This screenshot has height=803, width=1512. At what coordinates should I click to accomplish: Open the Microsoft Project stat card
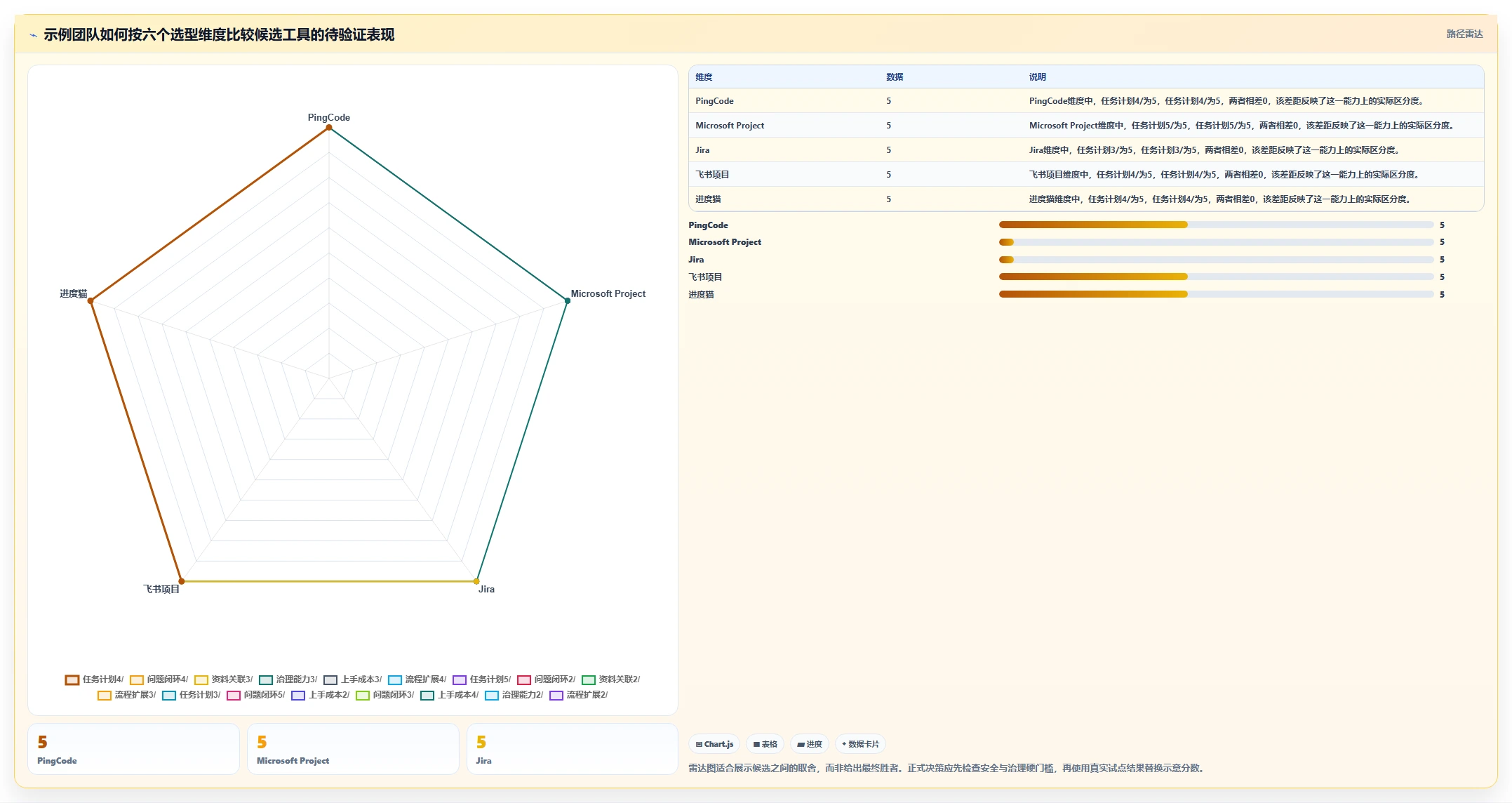353,749
